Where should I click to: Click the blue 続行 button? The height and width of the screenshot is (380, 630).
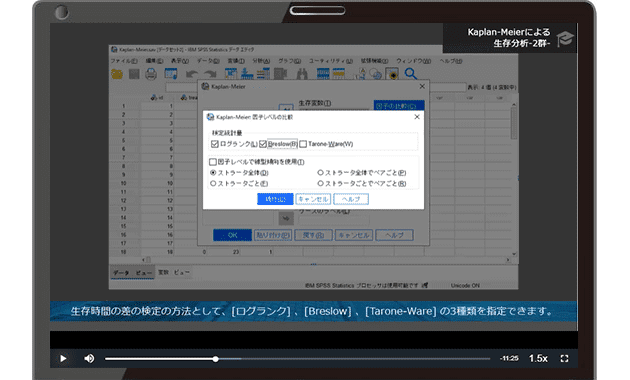point(275,199)
